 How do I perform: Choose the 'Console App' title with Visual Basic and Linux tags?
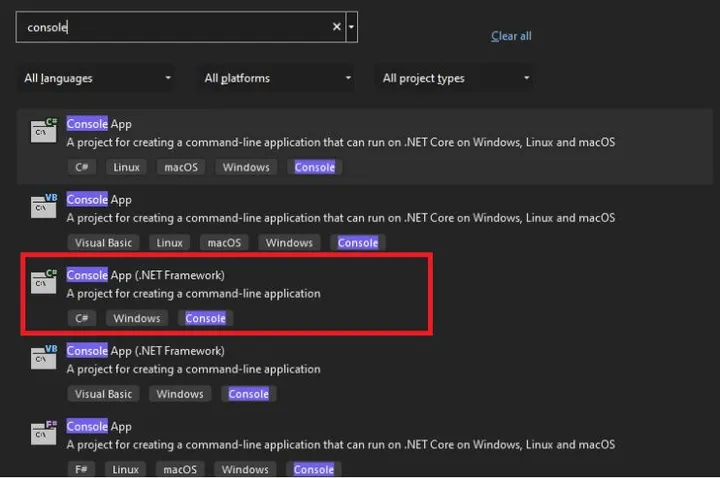(99, 199)
